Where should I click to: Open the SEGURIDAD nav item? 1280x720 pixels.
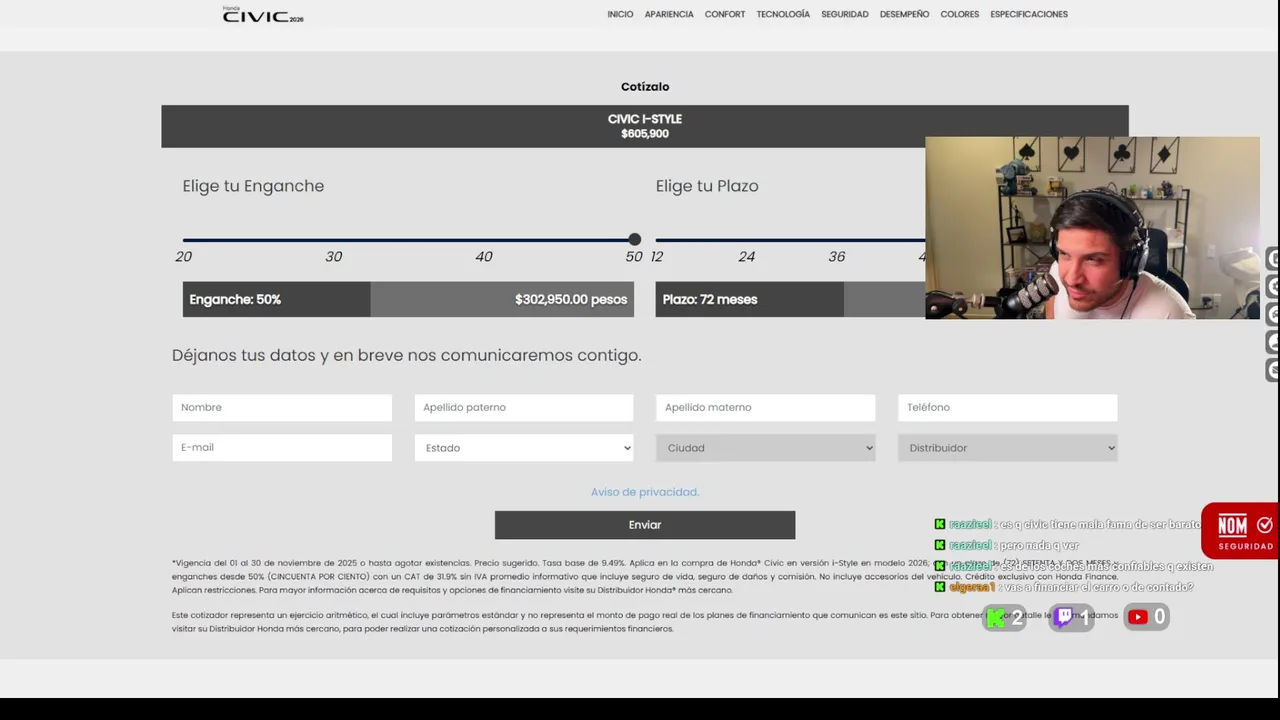pos(845,14)
